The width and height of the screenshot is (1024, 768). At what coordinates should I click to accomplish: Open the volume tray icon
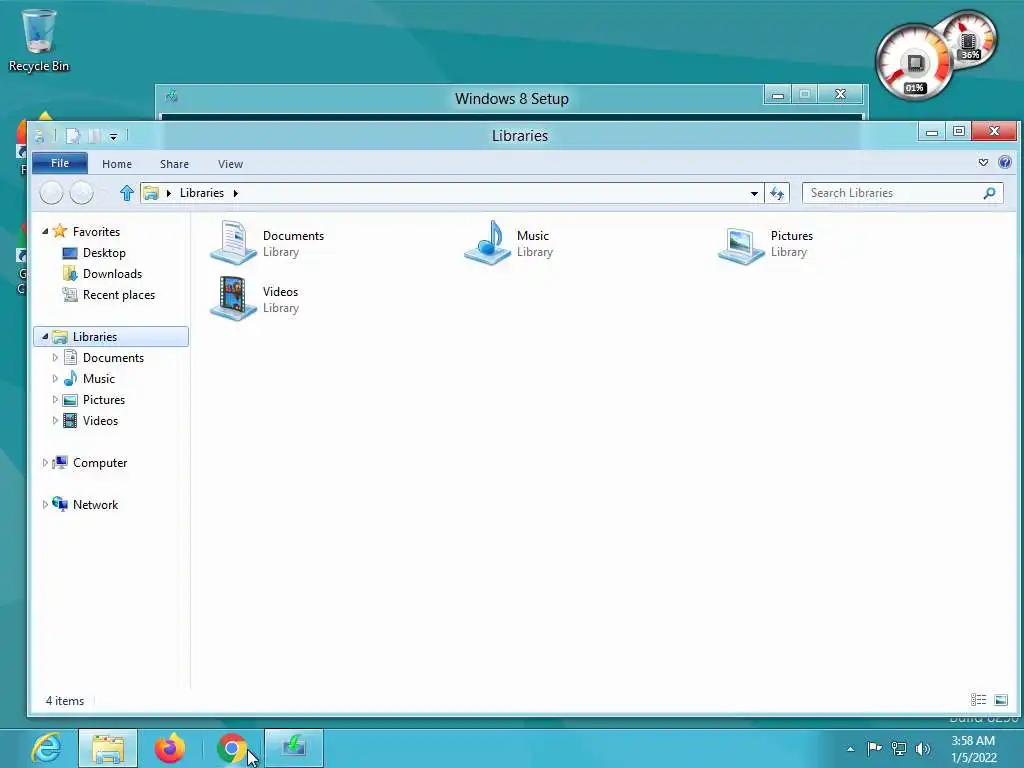pyautogui.click(x=923, y=748)
